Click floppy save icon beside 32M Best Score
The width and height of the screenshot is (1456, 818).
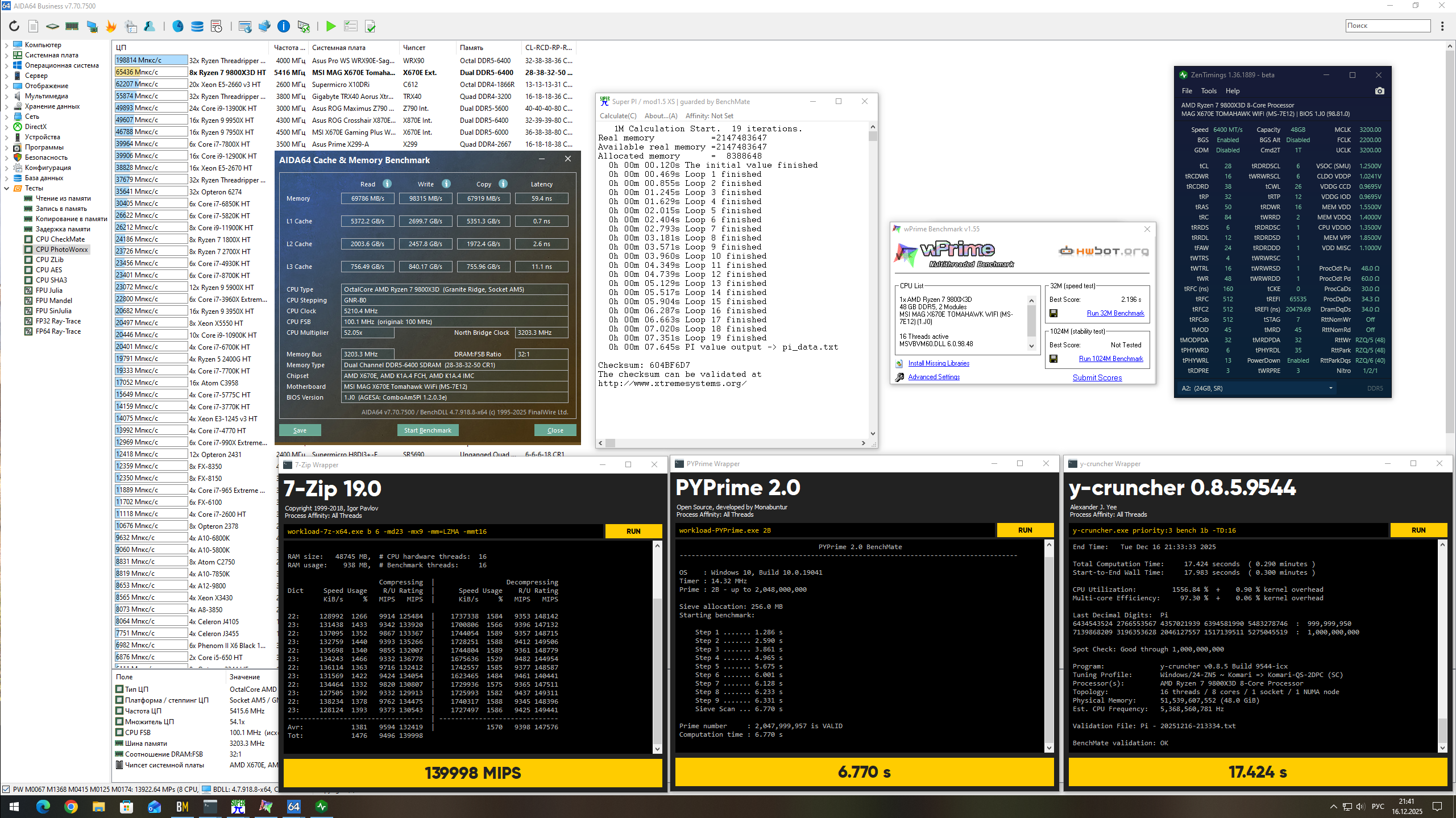coord(1053,313)
